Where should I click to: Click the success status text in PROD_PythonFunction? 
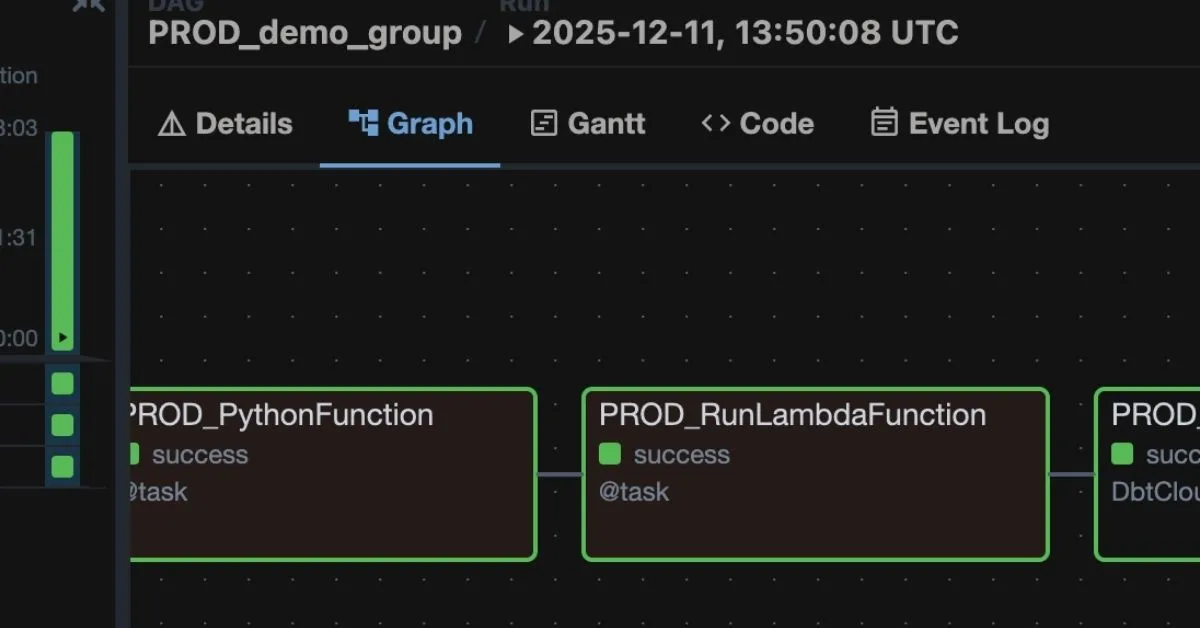click(x=200, y=455)
